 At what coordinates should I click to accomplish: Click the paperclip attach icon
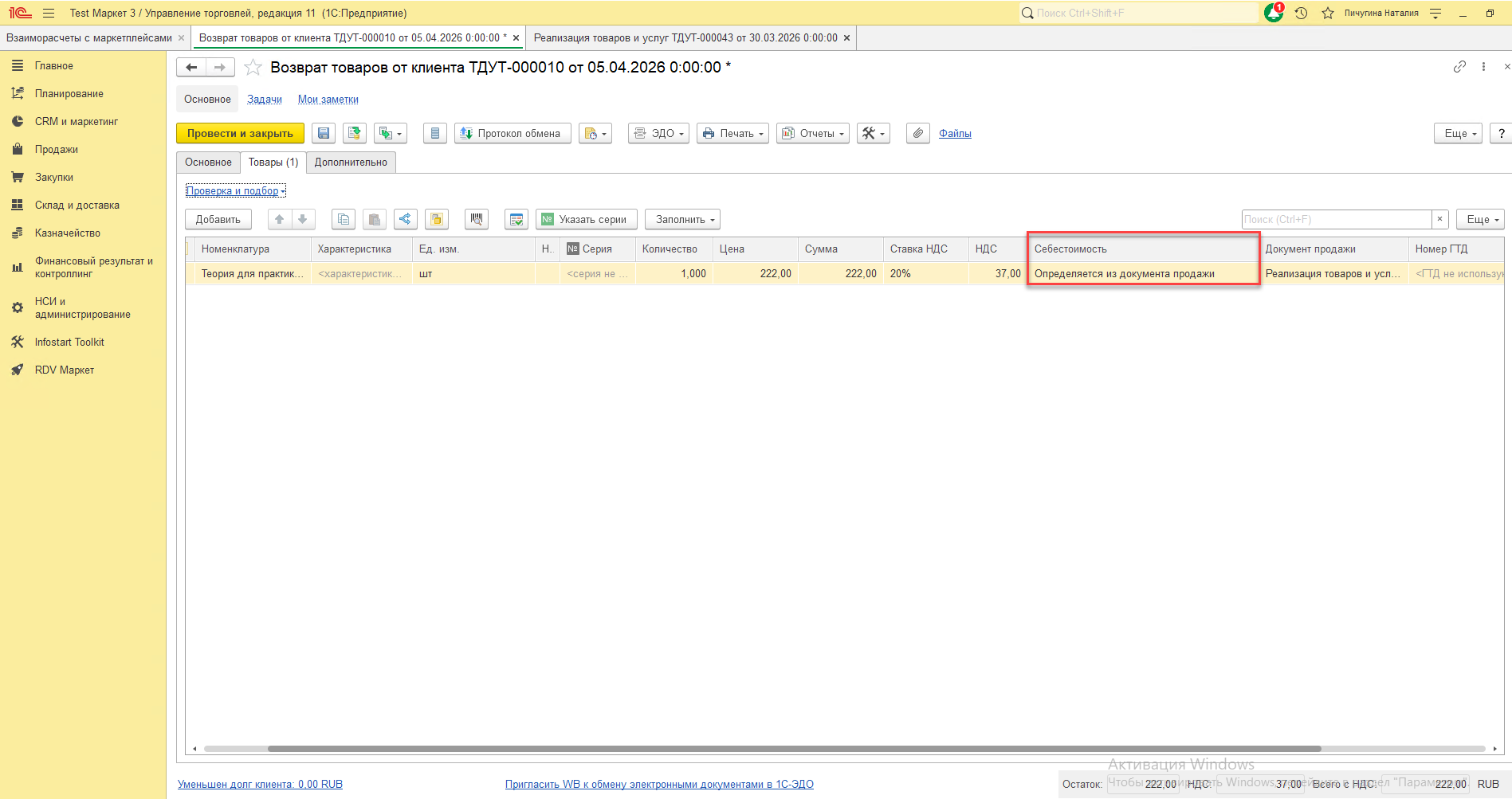coord(918,134)
